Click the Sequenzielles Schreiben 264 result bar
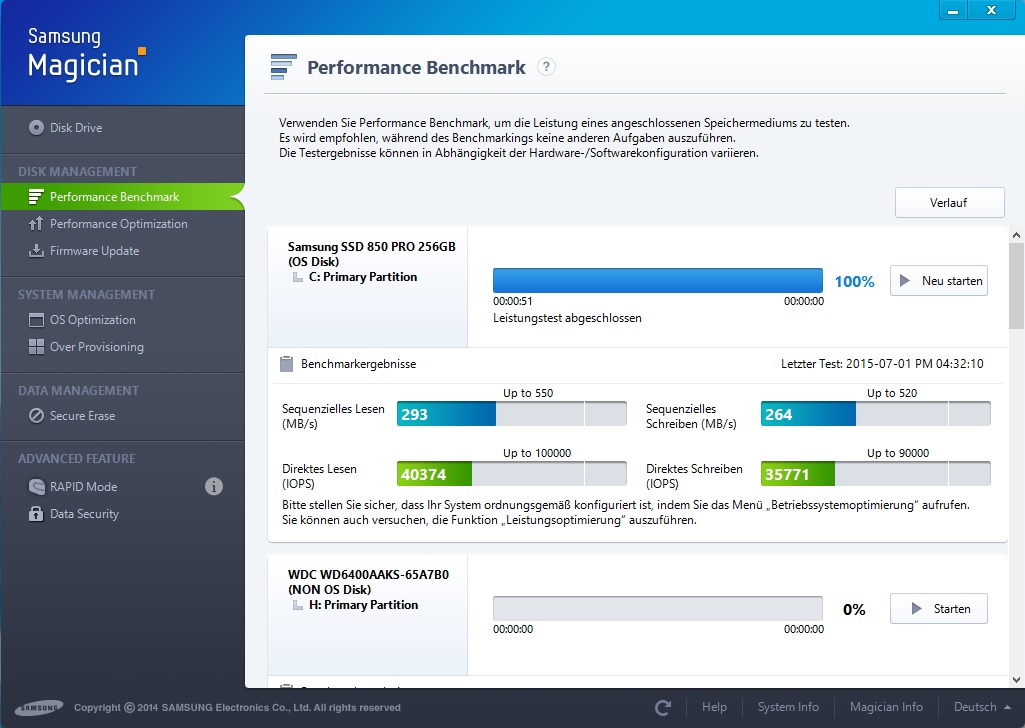 click(x=875, y=414)
